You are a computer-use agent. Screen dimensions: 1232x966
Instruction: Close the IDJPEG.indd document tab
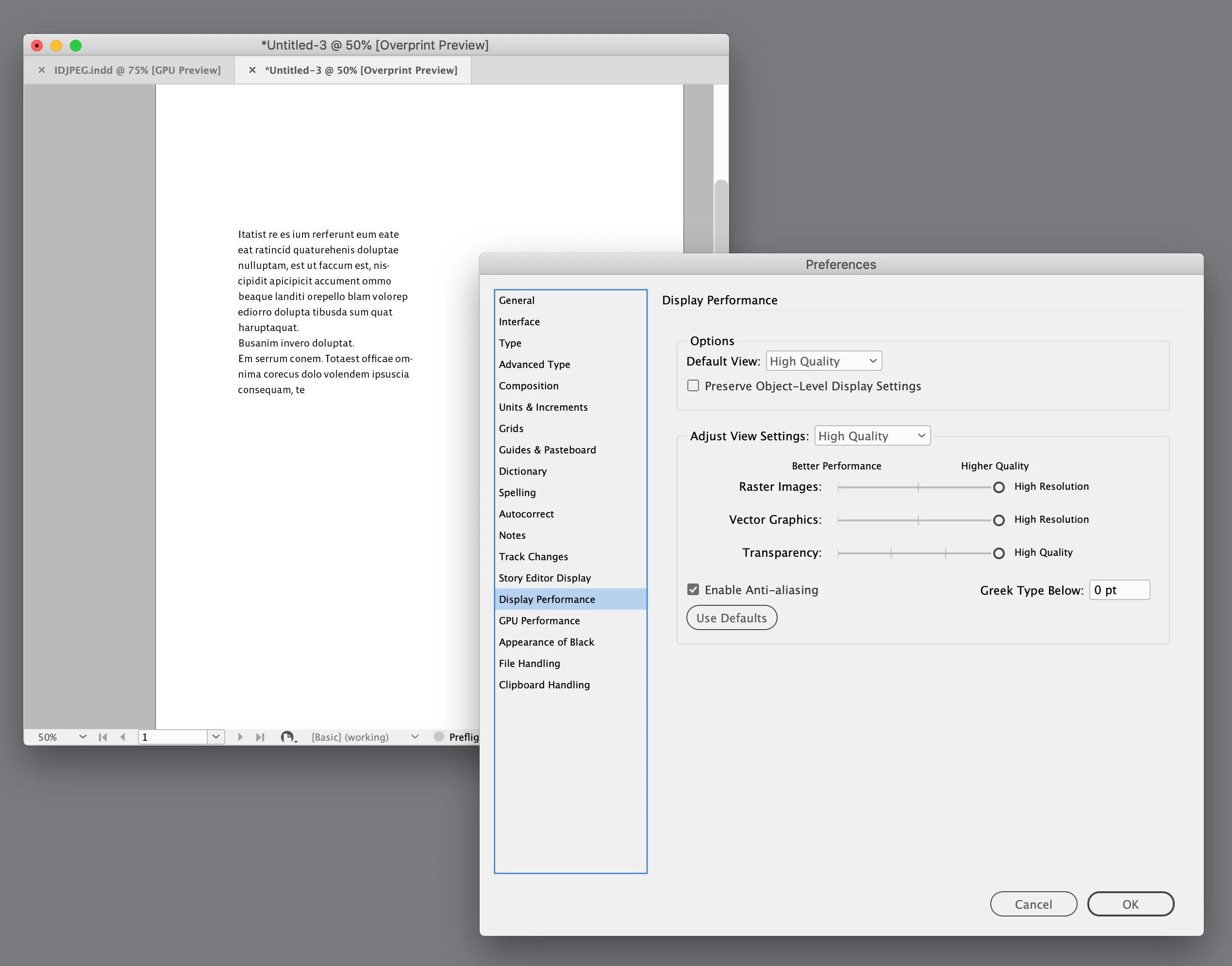(41, 70)
